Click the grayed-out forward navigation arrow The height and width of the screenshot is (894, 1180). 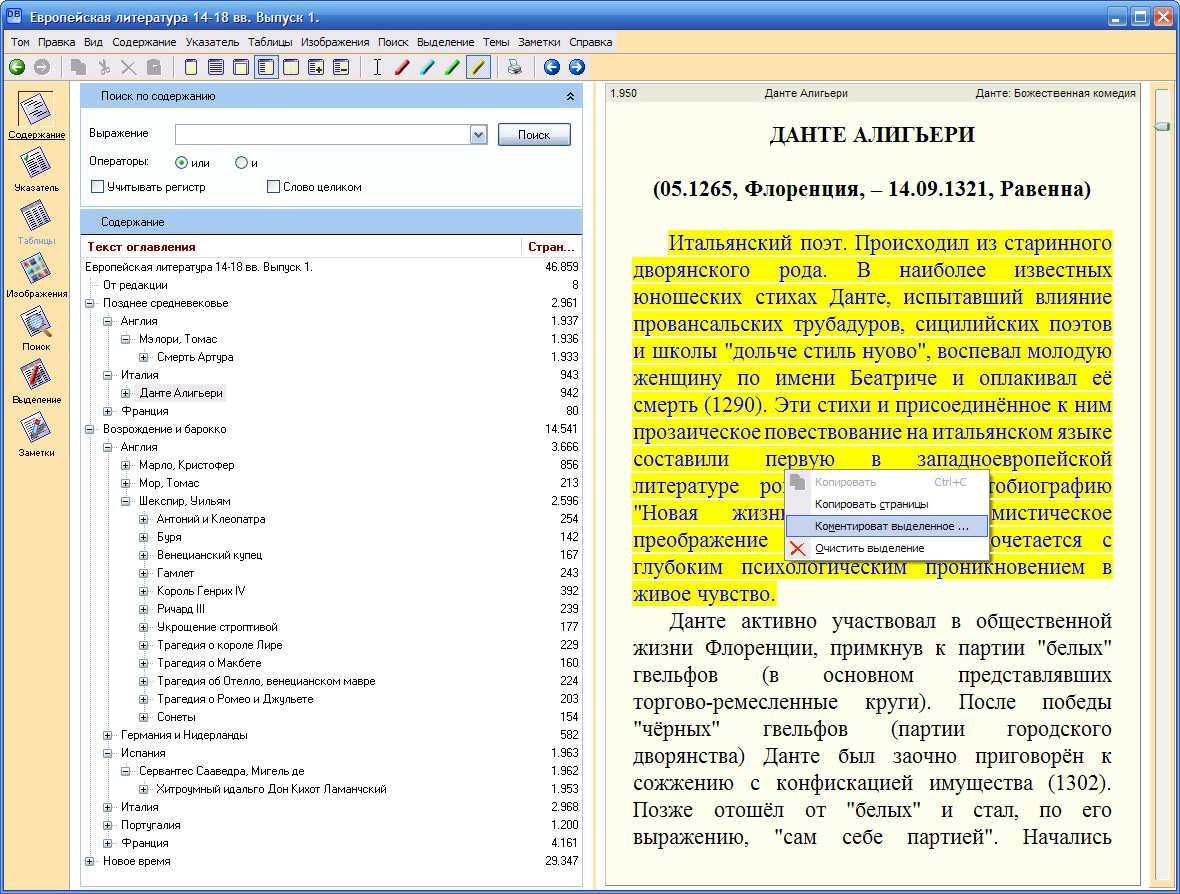(42, 68)
